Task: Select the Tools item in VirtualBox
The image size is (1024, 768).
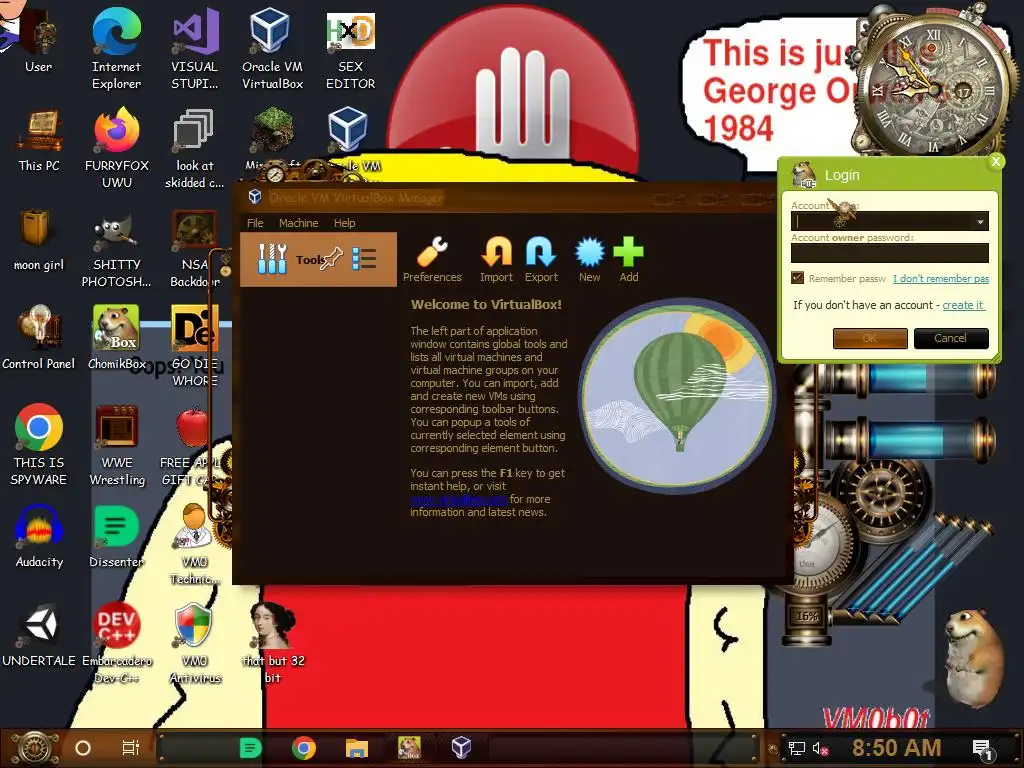Action: (318, 259)
